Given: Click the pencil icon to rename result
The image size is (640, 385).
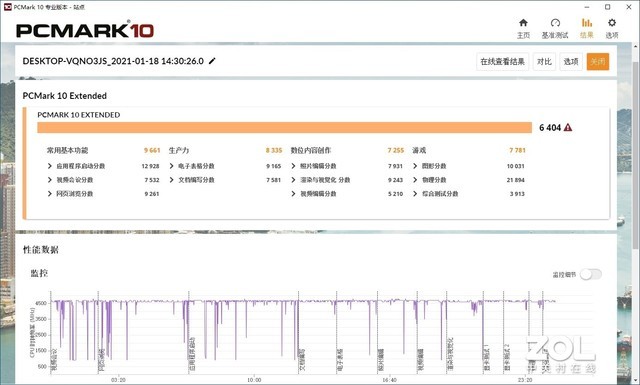Looking at the screenshot, I should point(212,61).
